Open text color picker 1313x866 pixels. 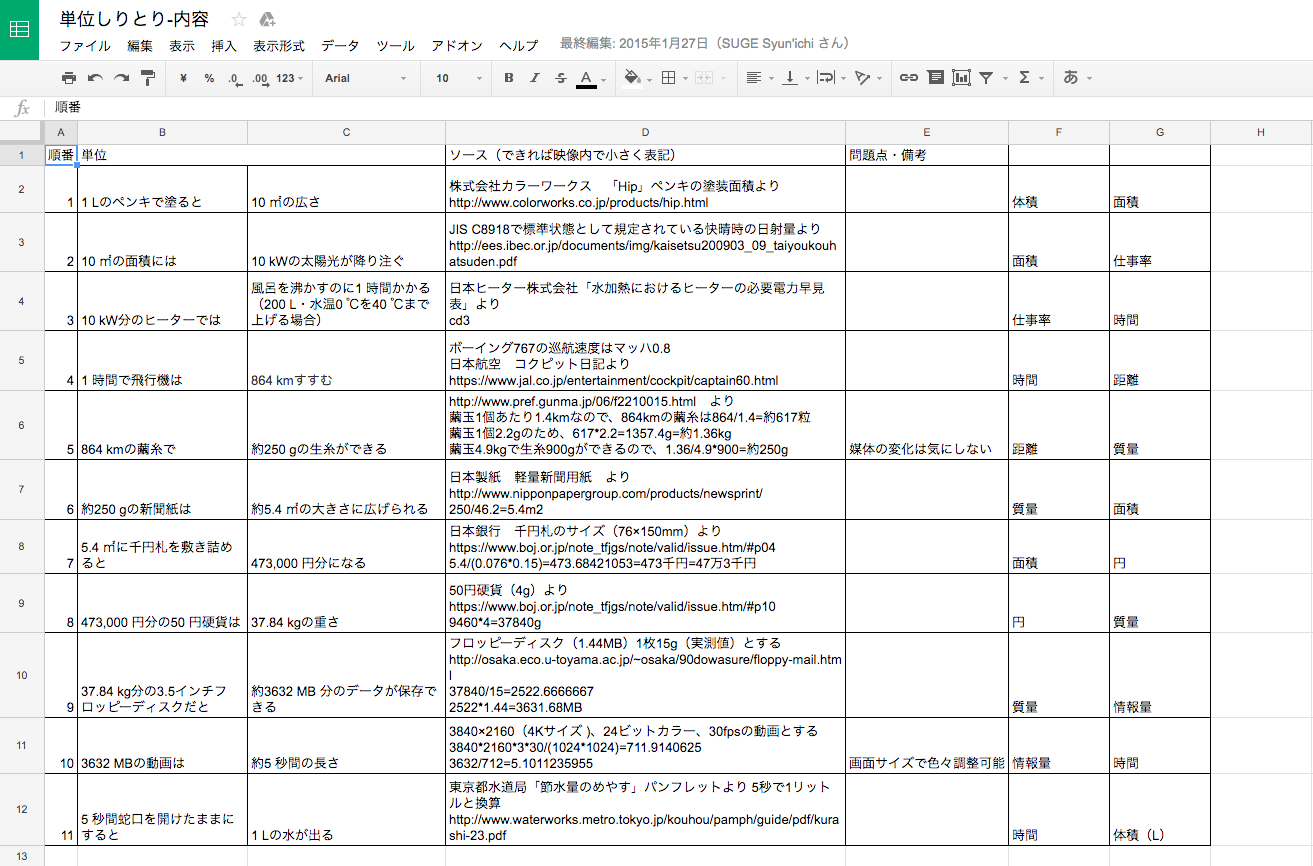click(590, 78)
